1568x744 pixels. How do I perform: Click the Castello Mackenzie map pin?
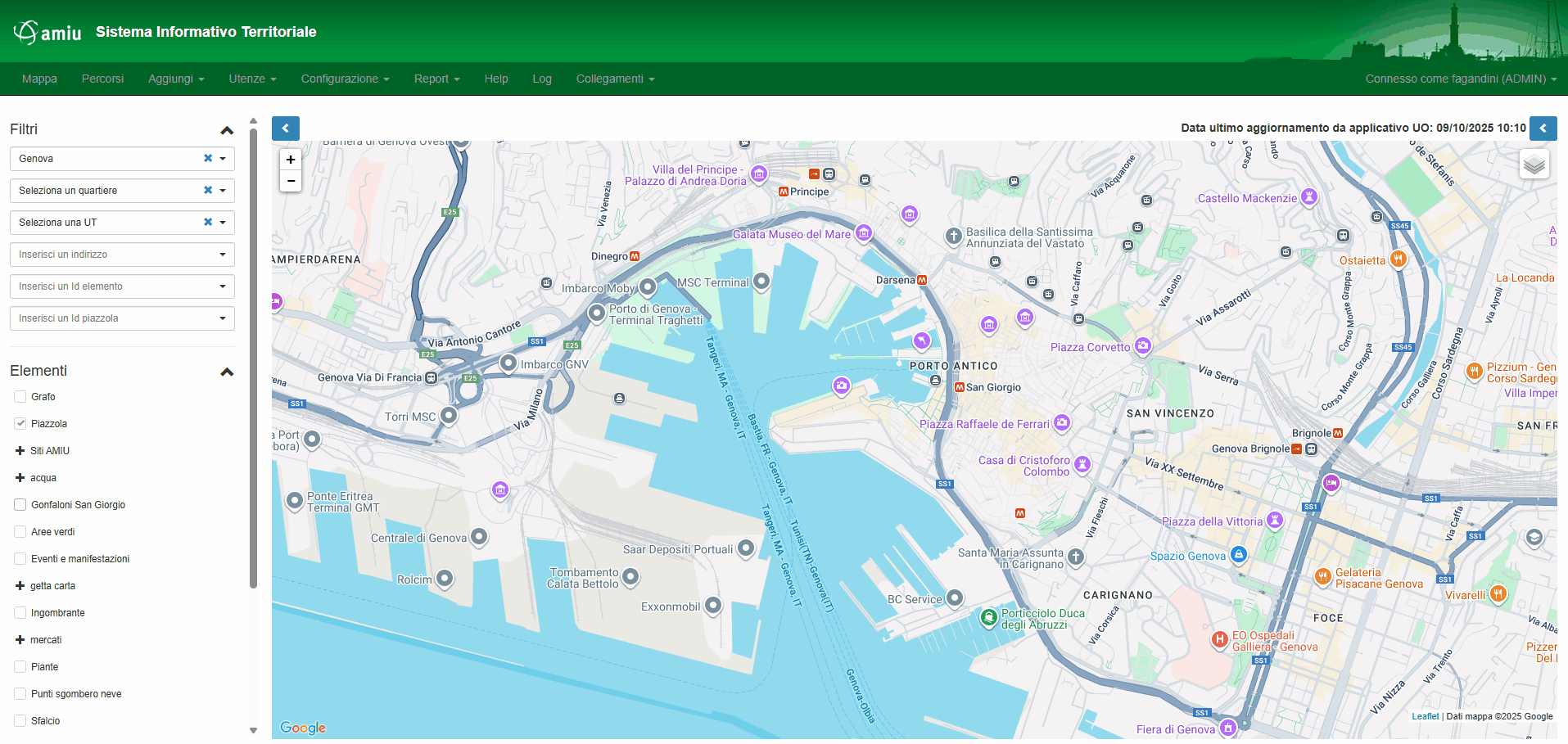pyautogui.click(x=1309, y=197)
